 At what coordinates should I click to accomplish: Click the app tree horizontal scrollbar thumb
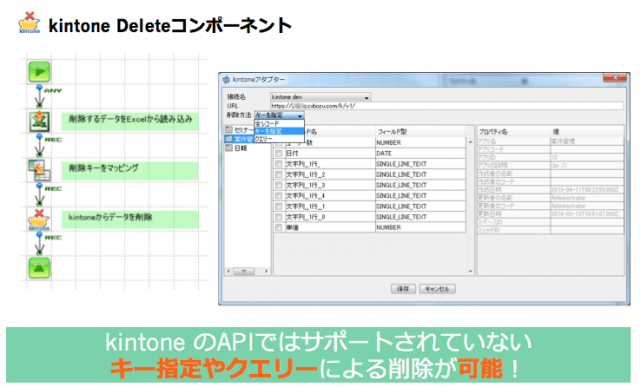(x=244, y=271)
